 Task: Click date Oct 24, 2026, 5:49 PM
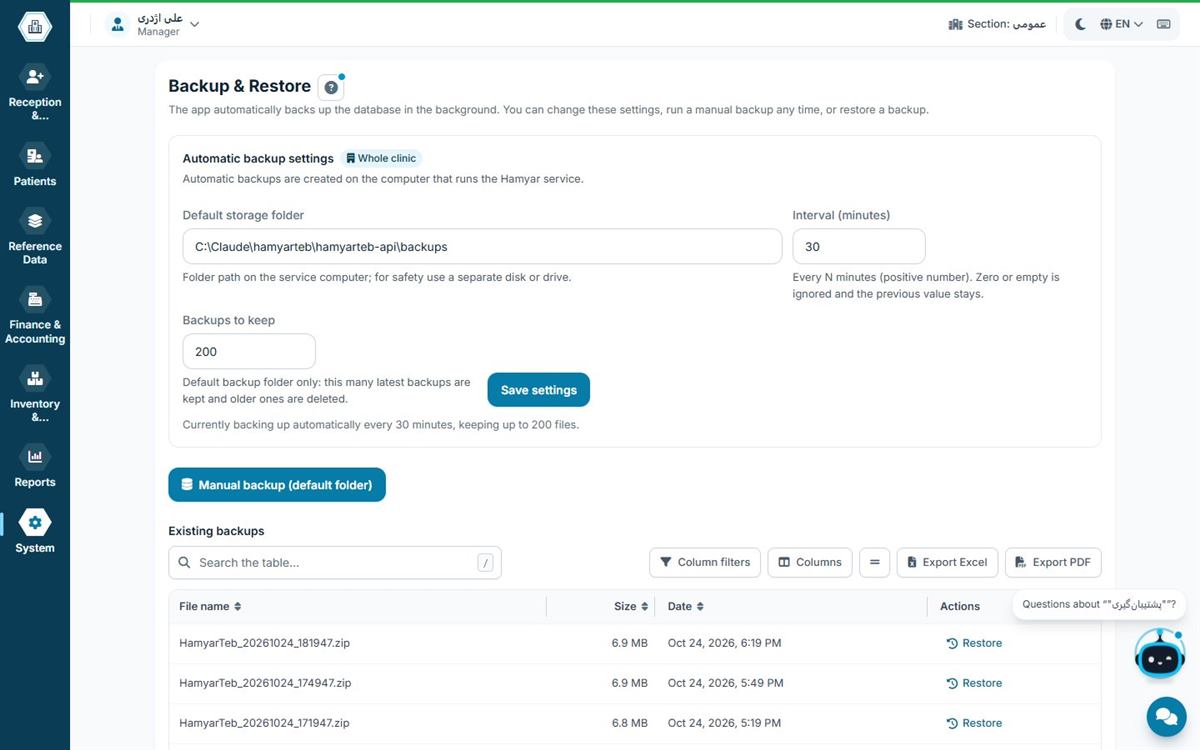[726, 683]
